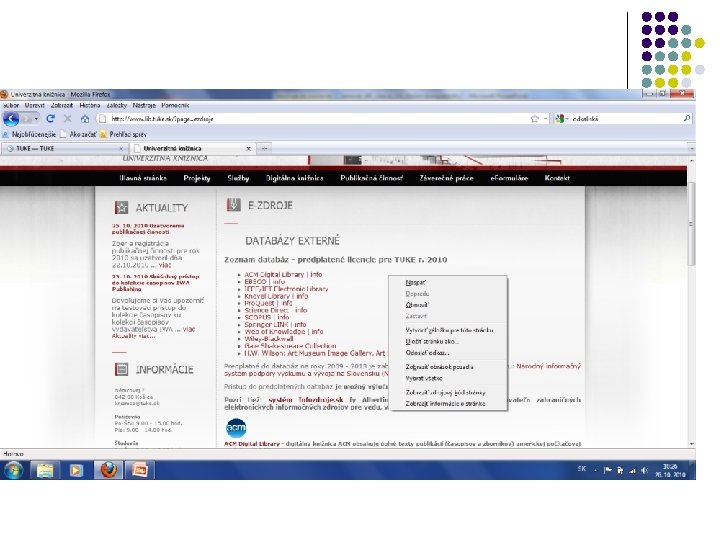This screenshot has width=720, height=540.
Task: Click the new tab button
Action: (x=264, y=149)
